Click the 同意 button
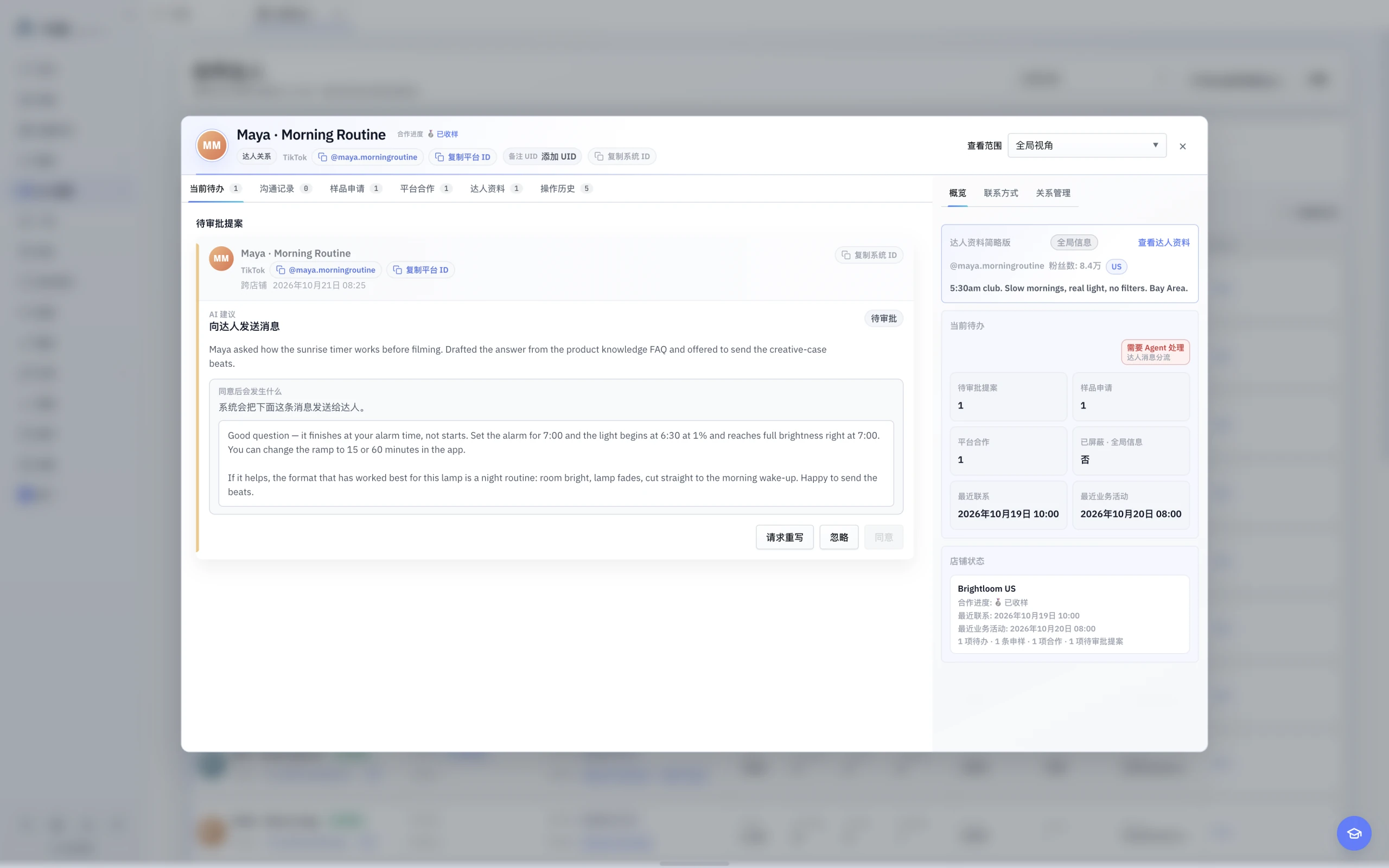 [883, 537]
